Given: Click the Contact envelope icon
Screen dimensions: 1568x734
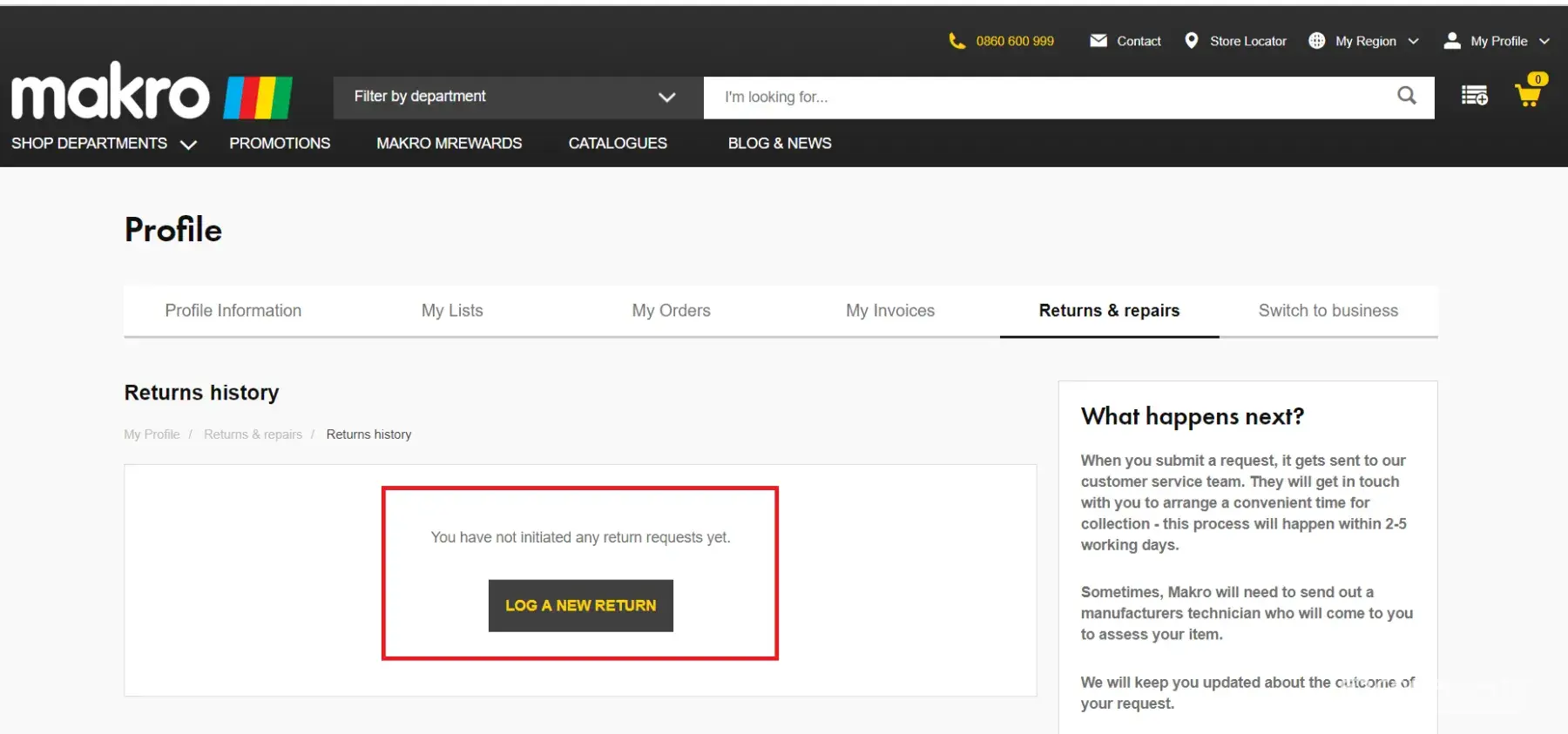Looking at the screenshot, I should click(x=1098, y=41).
